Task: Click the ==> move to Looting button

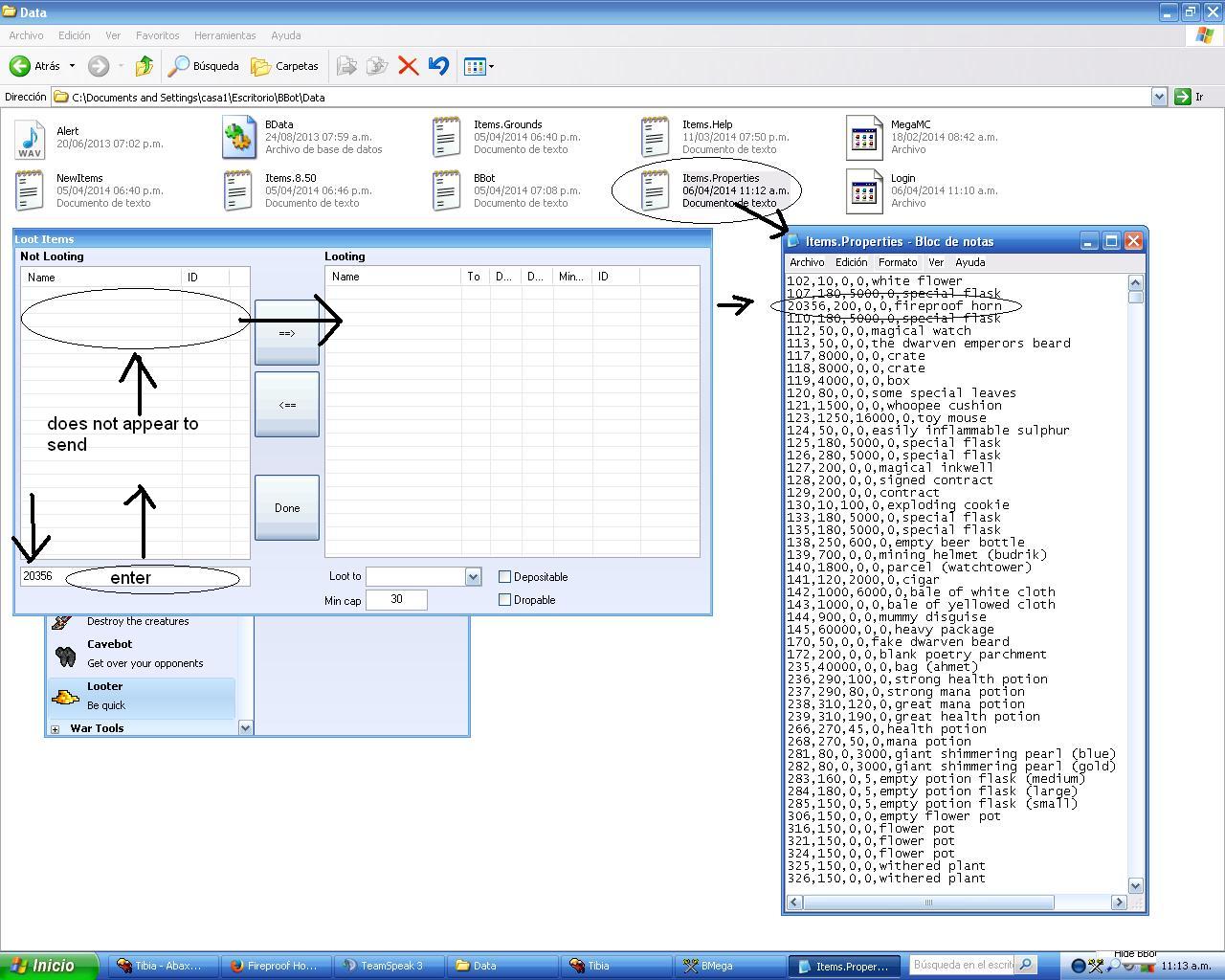Action: pyautogui.click(x=287, y=333)
